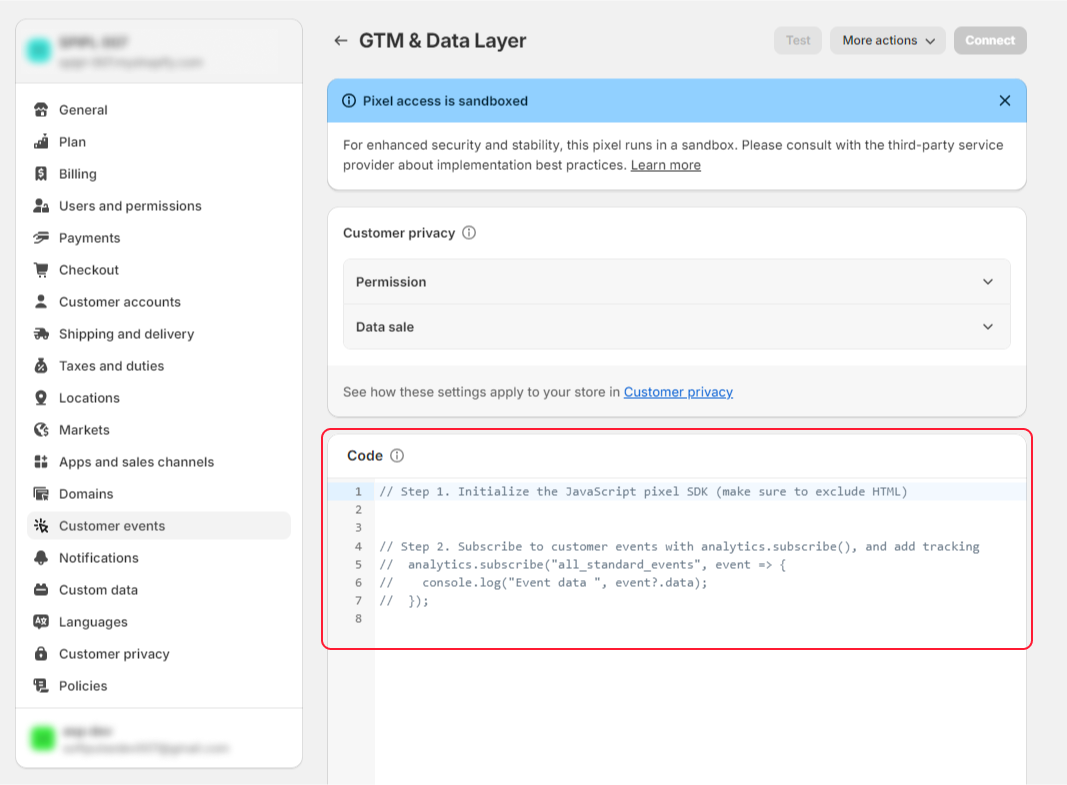
Task: Open the Customer privacy link
Action: (x=678, y=392)
